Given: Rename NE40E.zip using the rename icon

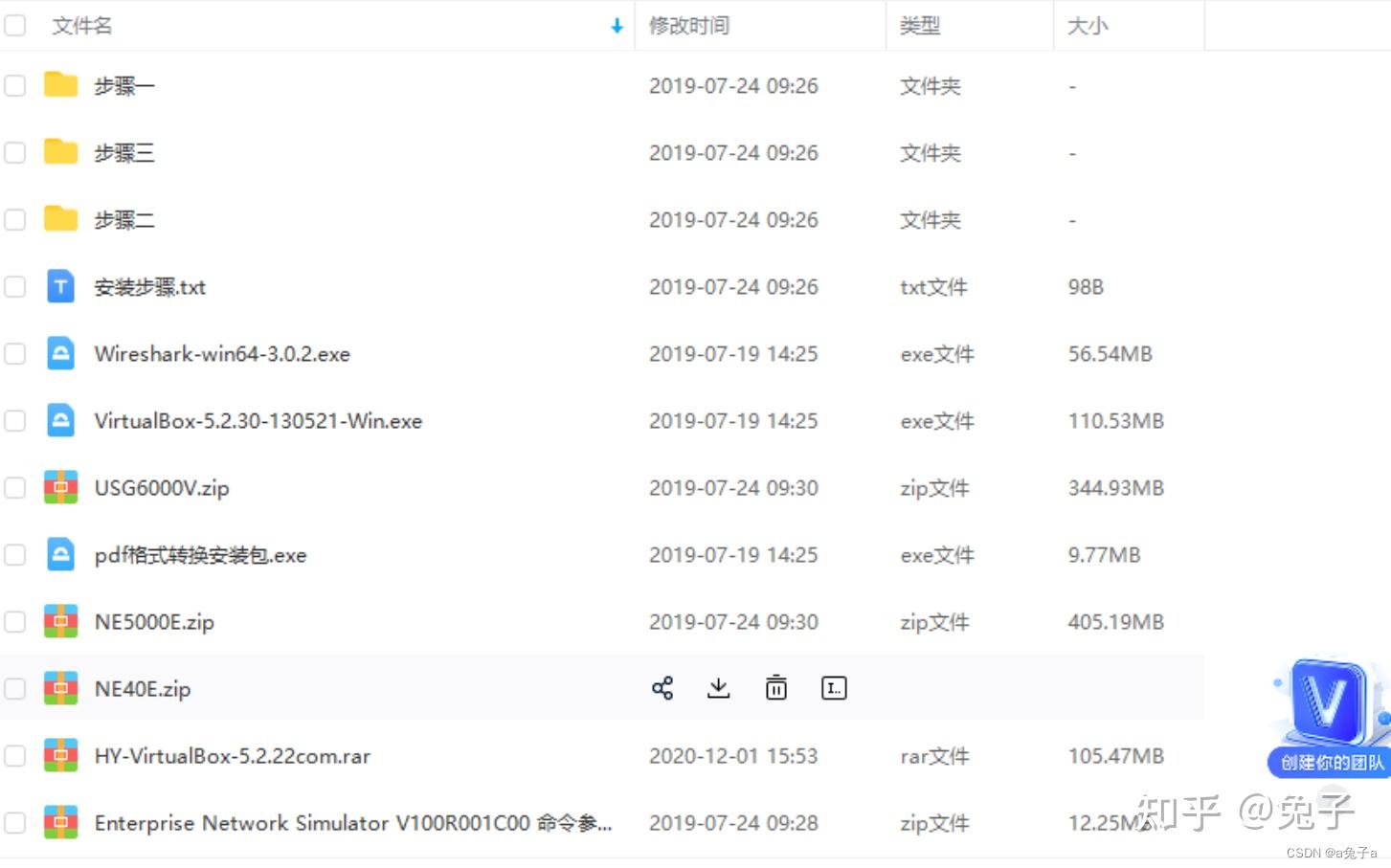Looking at the screenshot, I should 833,687.
